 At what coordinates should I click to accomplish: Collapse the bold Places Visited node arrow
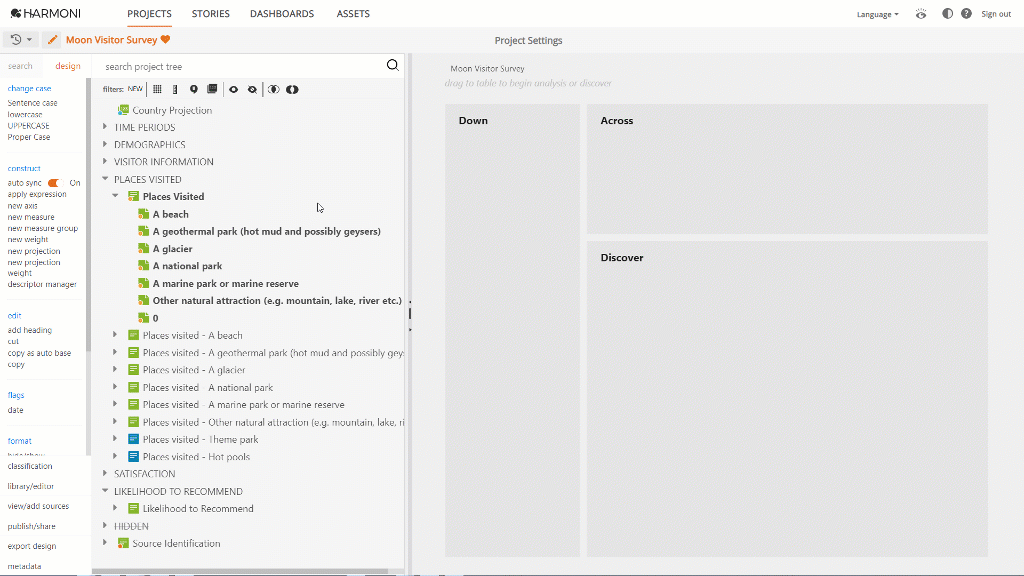point(116,196)
